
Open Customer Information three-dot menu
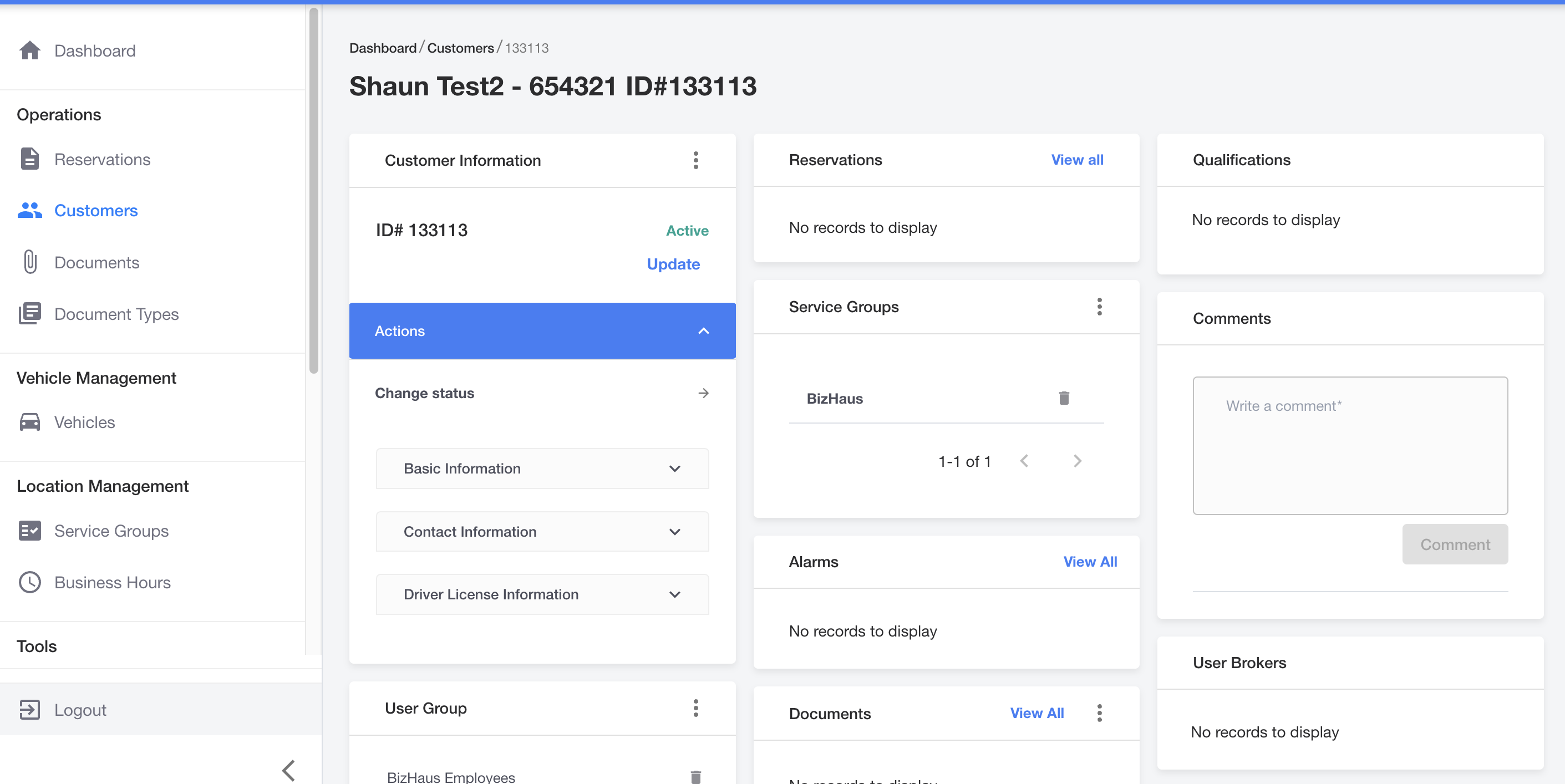[696, 160]
